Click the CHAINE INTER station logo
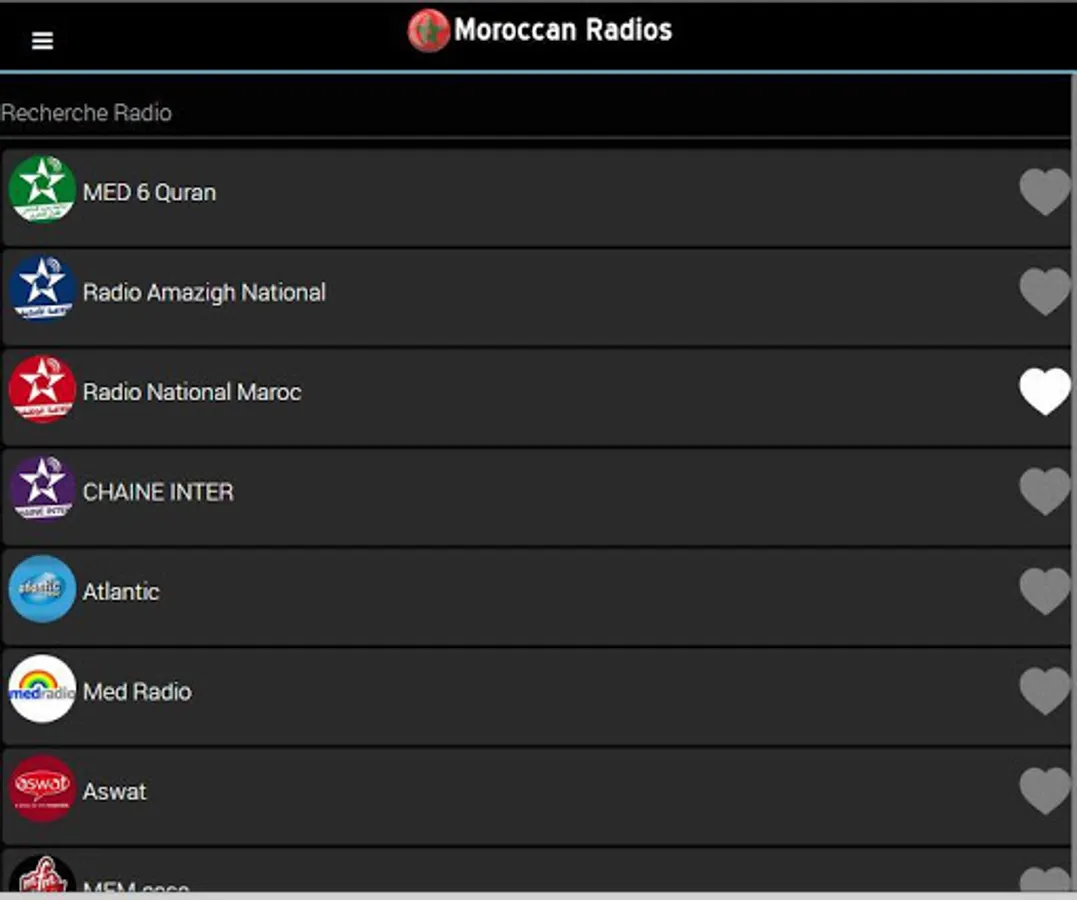The width and height of the screenshot is (1077, 900). coord(42,488)
